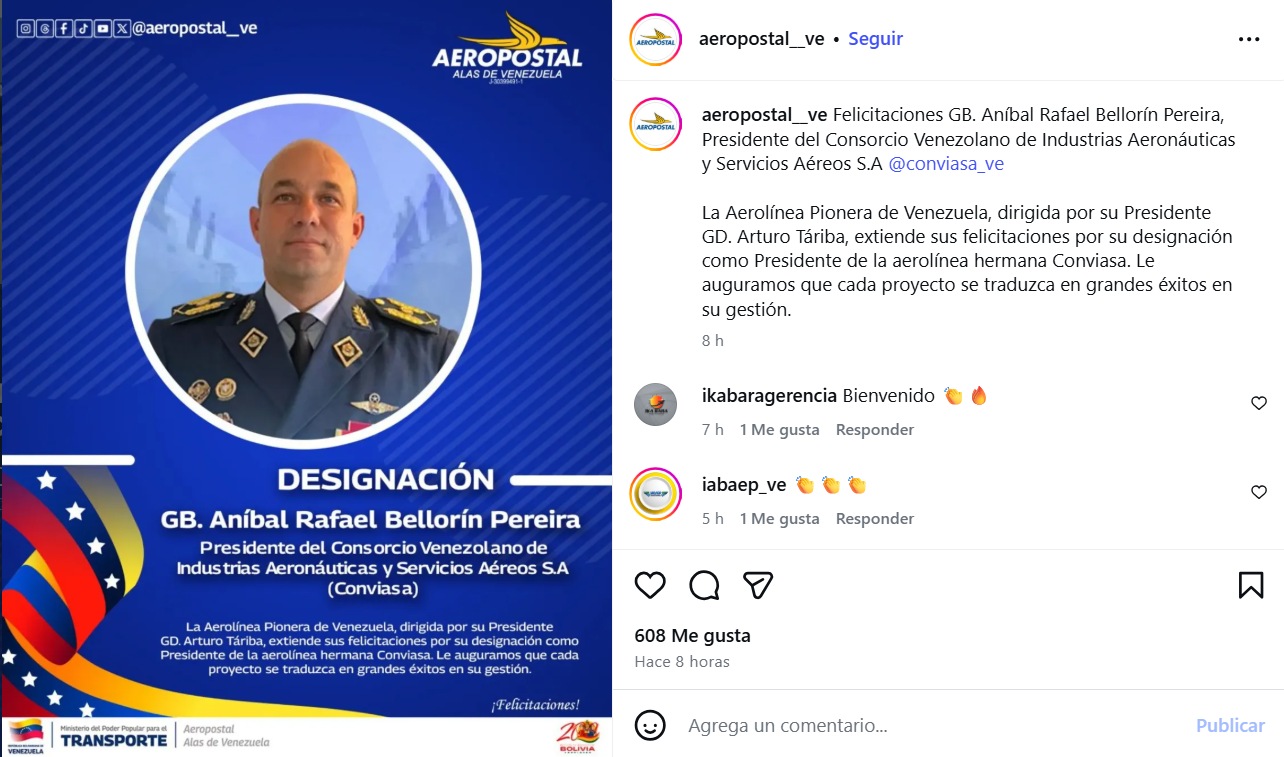
Task: View likes on ikabaragerencia's comment
Action: (x=779, y=430)
